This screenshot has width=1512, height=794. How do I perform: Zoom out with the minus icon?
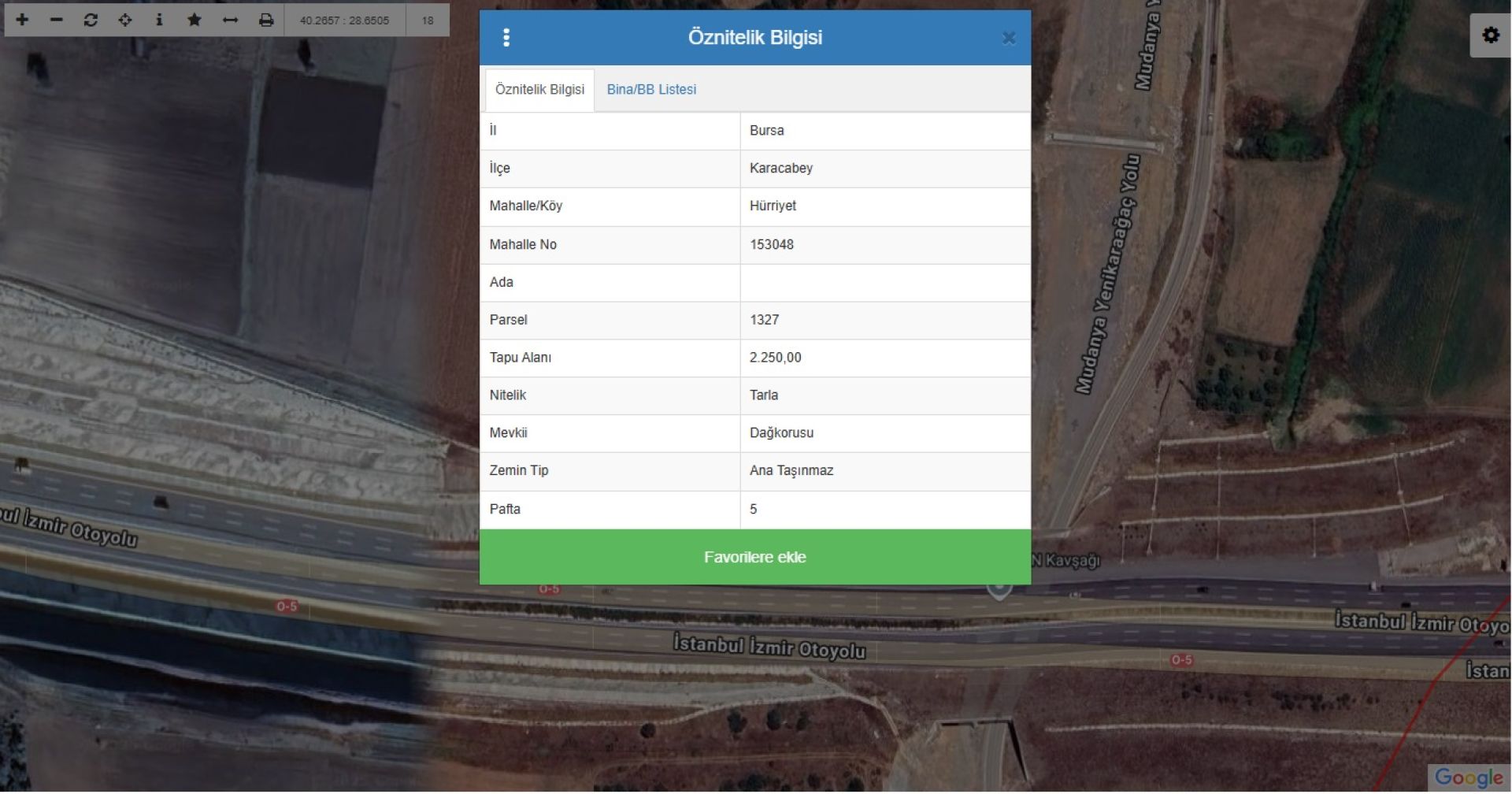(56, 20)
